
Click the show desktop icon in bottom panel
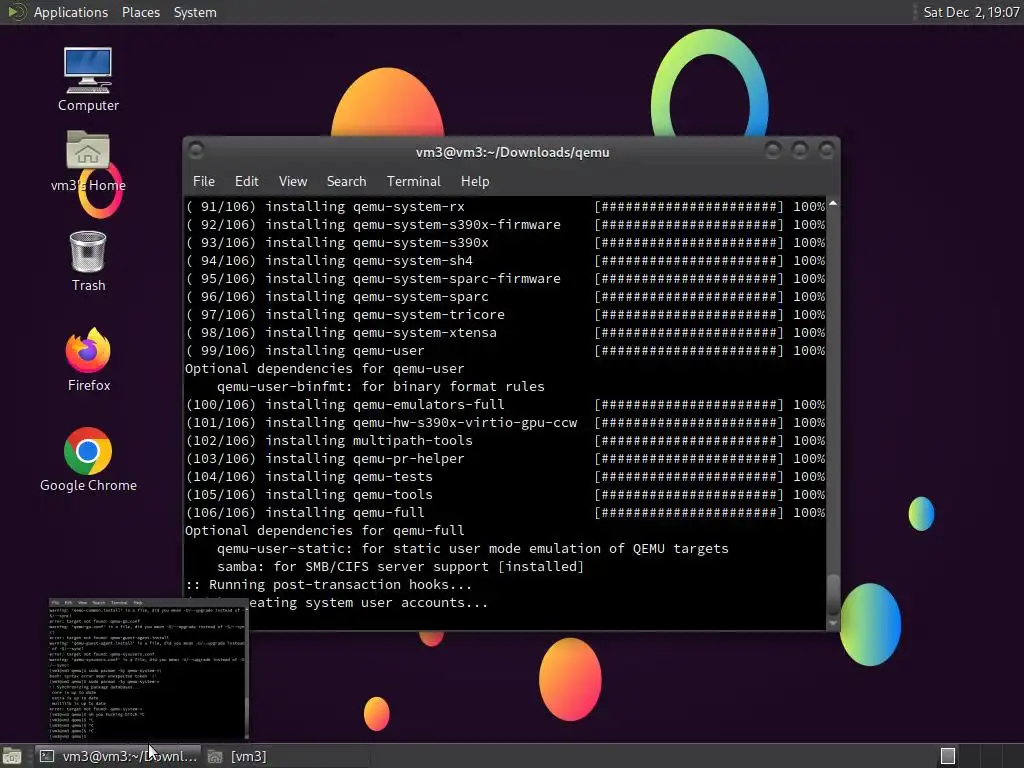12,756
